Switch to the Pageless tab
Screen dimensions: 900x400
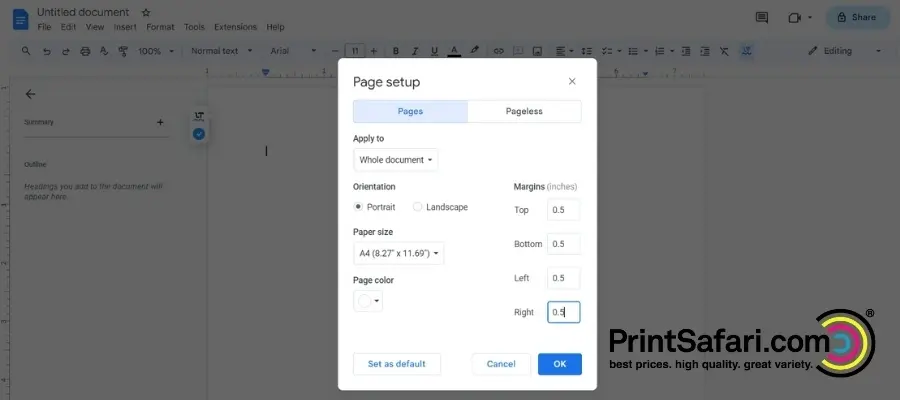point(524,111)
